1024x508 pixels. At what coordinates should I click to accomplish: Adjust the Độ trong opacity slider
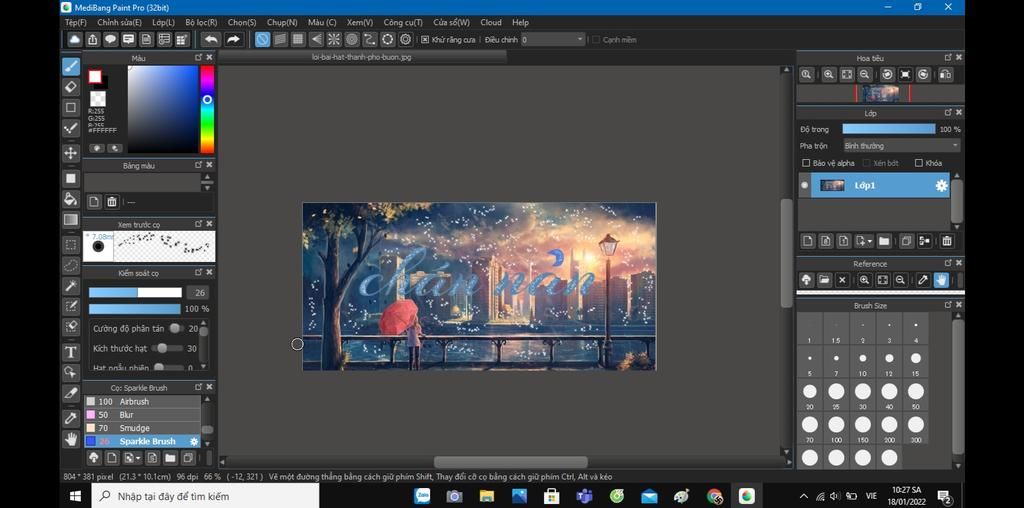coord(889,129)
